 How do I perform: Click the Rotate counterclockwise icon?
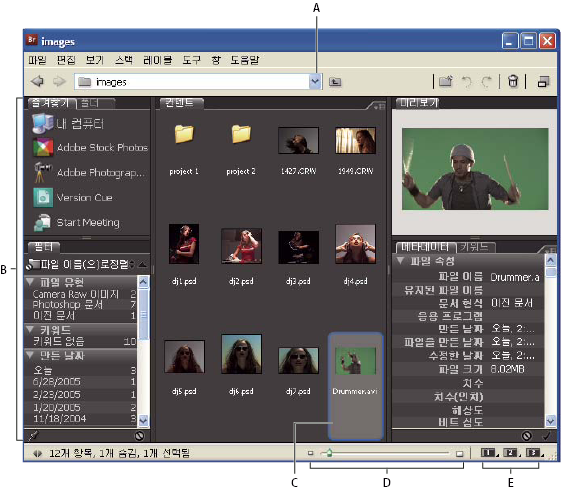pyautogui.click(x=467, y=82)
